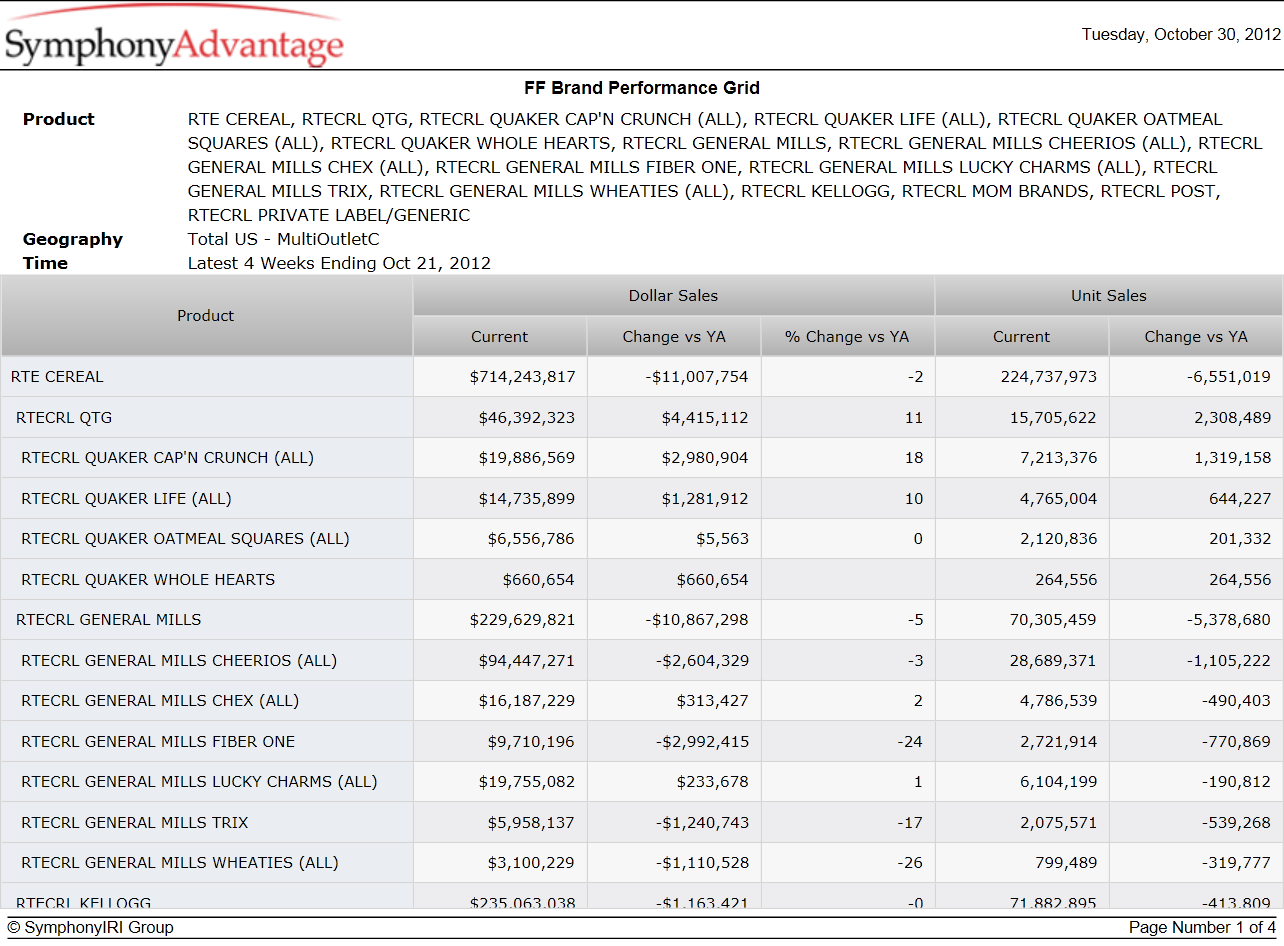The height and width of the screenshot is (946, 1284).
Task: Click the $660,654 current dollar sales cell
Action: pos(500,579)
